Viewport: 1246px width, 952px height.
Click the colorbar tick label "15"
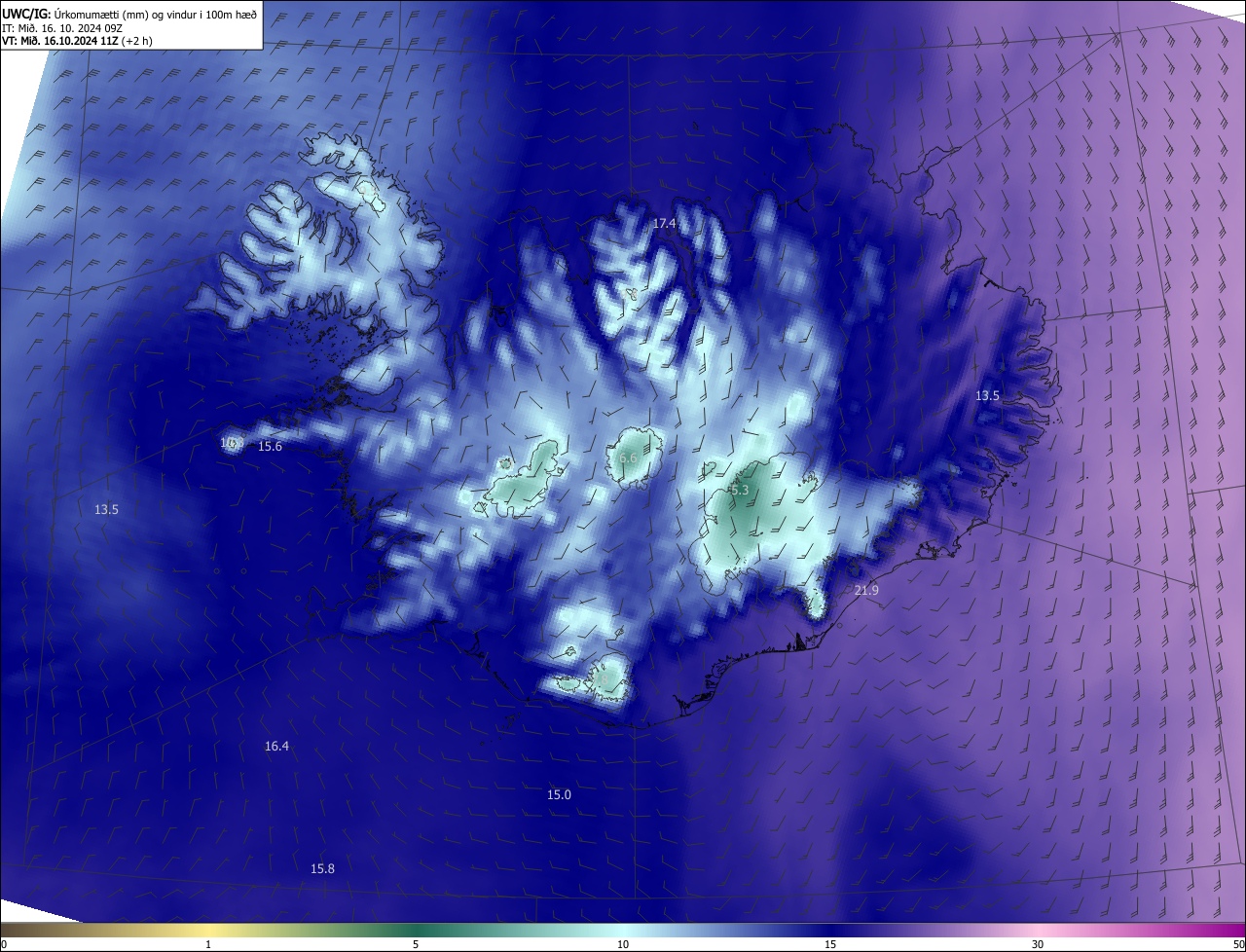click(x=830, y=944)
